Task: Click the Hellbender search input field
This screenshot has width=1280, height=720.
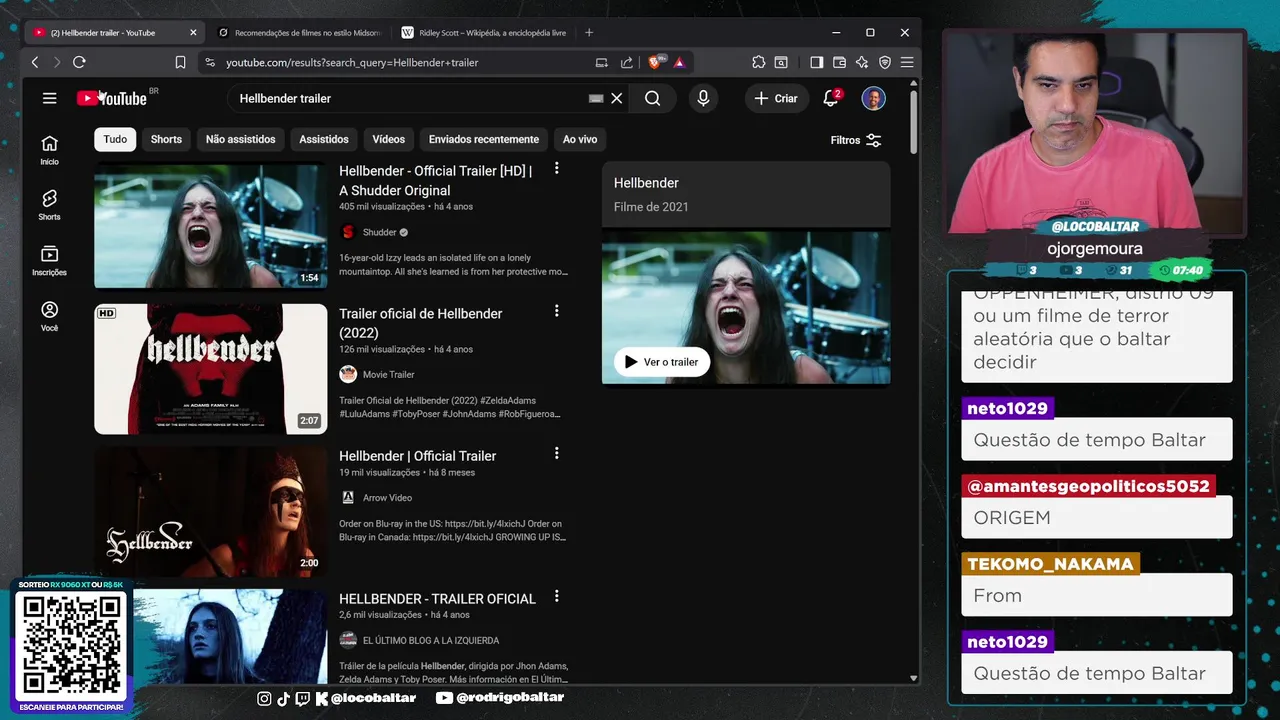Action: (x=410, y=98)
